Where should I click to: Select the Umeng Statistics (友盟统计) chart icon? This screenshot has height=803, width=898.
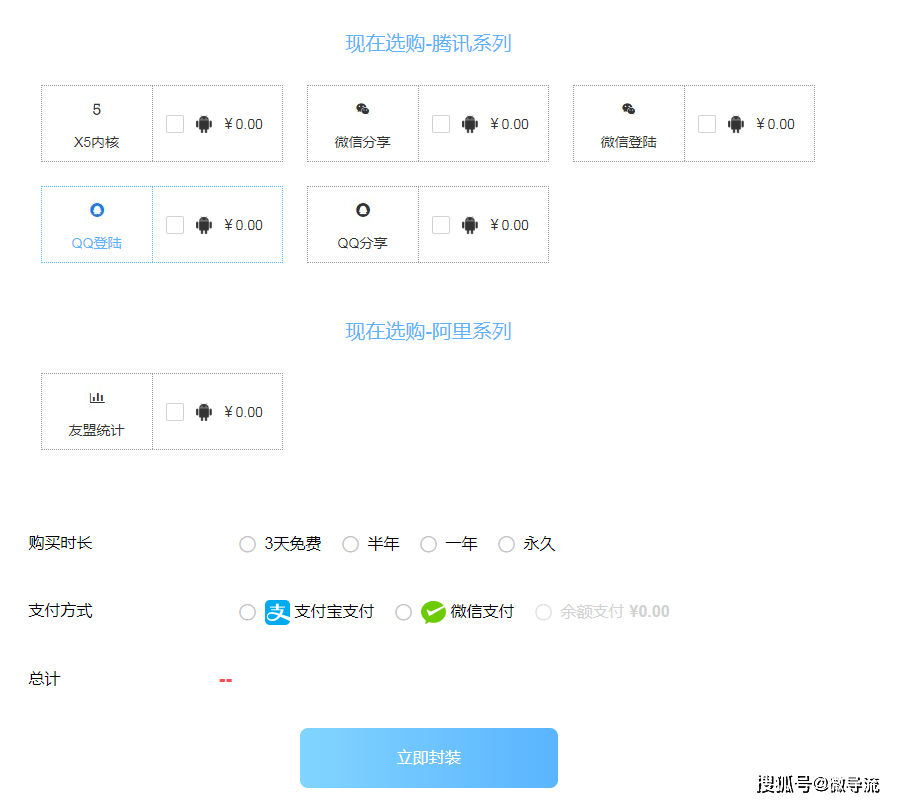pyautogui.click(x=96, y=399)
